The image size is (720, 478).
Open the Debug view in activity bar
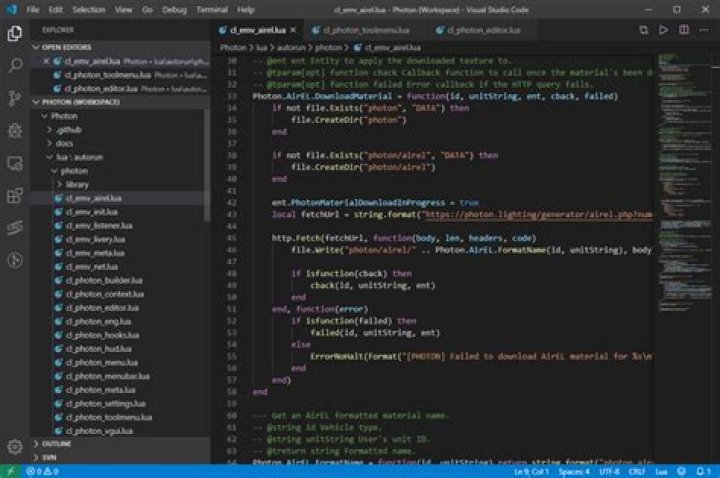(15, 130)
